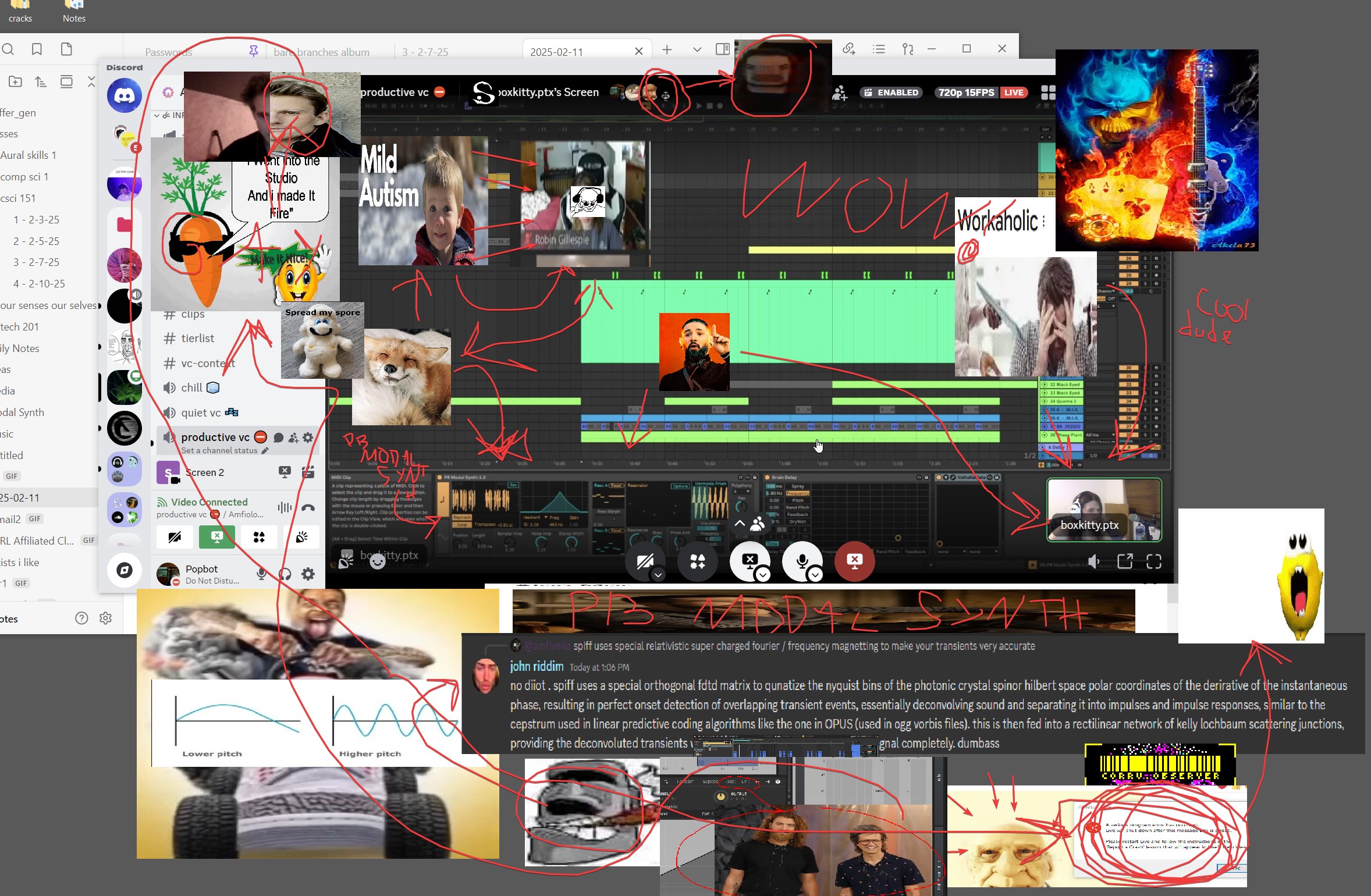Select boxkitty.ptx webcam thumbnail
Screen dimensions: 1371x896
[x=1104, y=510]
